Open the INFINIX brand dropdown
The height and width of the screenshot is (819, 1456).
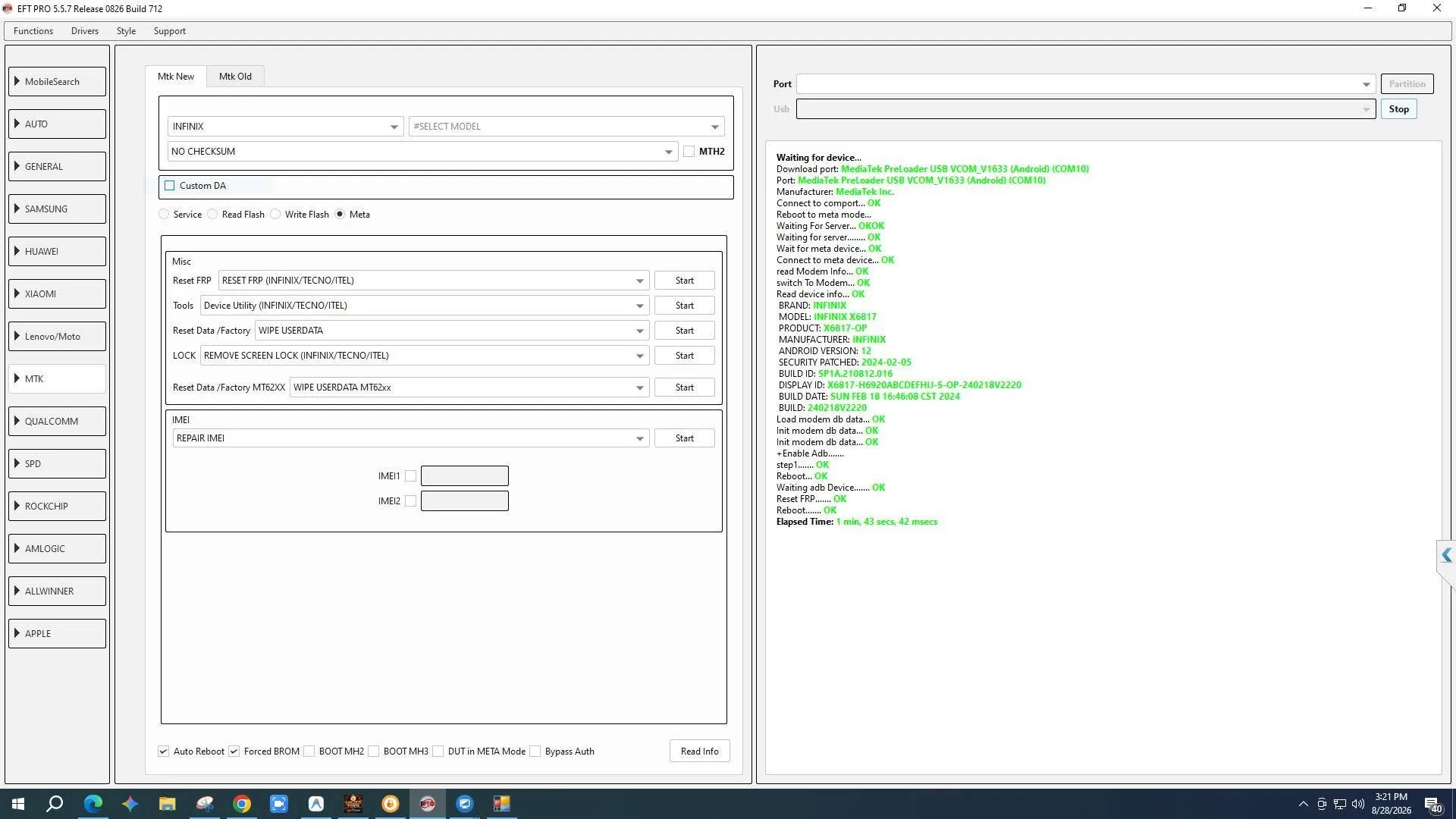tap(285, 127)
